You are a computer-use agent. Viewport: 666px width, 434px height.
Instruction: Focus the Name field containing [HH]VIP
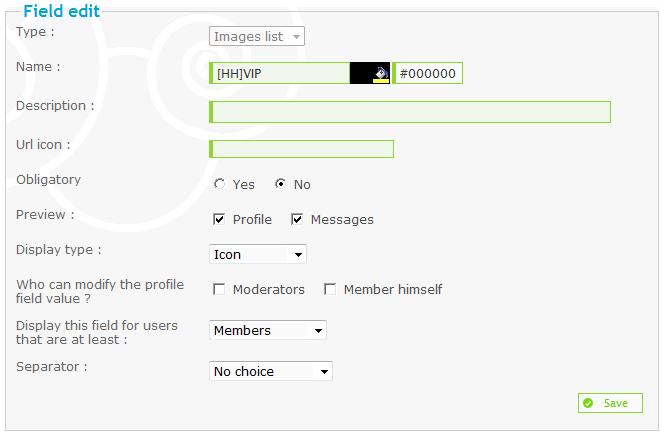279,73
